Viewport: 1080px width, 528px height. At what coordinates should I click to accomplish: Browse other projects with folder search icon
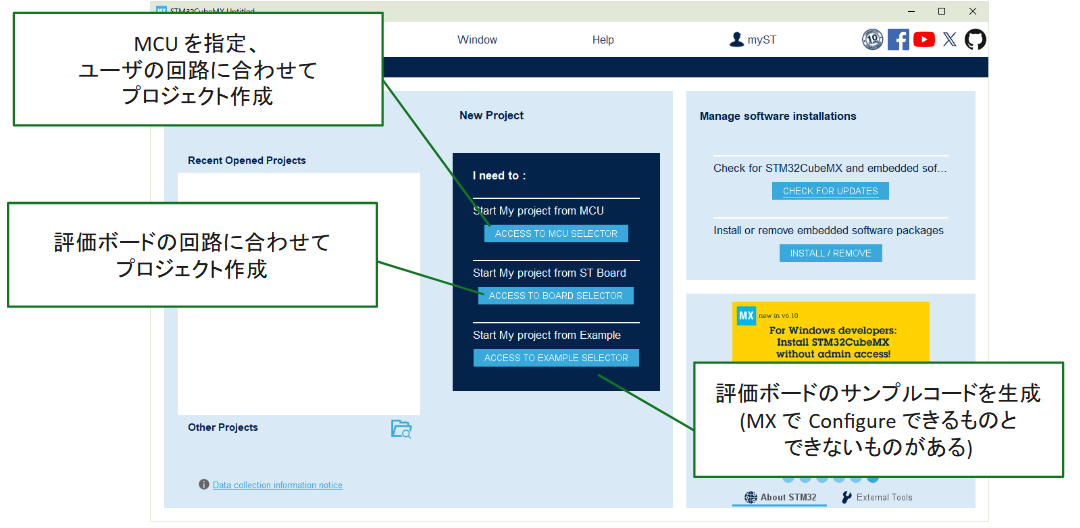[401, 429]
